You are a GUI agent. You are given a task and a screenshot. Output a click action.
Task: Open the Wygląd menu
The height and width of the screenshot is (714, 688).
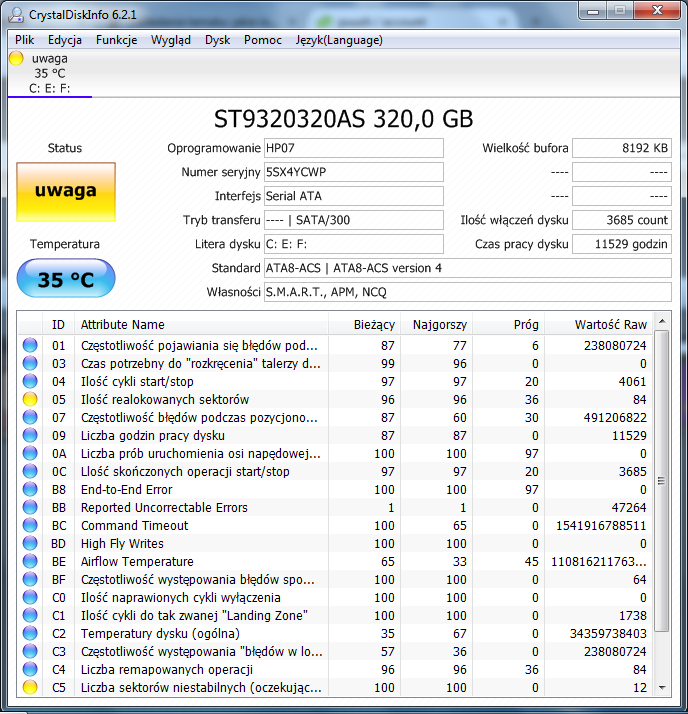click(171, 40)
